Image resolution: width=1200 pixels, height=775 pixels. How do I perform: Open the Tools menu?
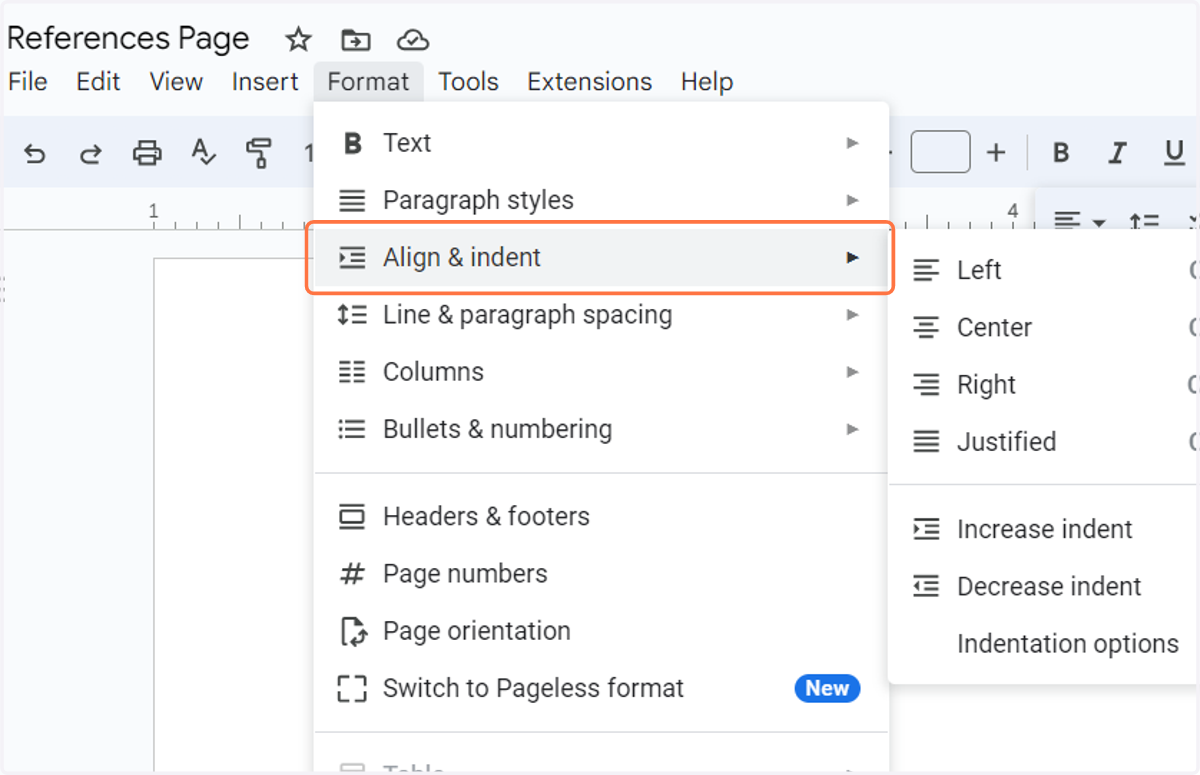tap(468, 82)
